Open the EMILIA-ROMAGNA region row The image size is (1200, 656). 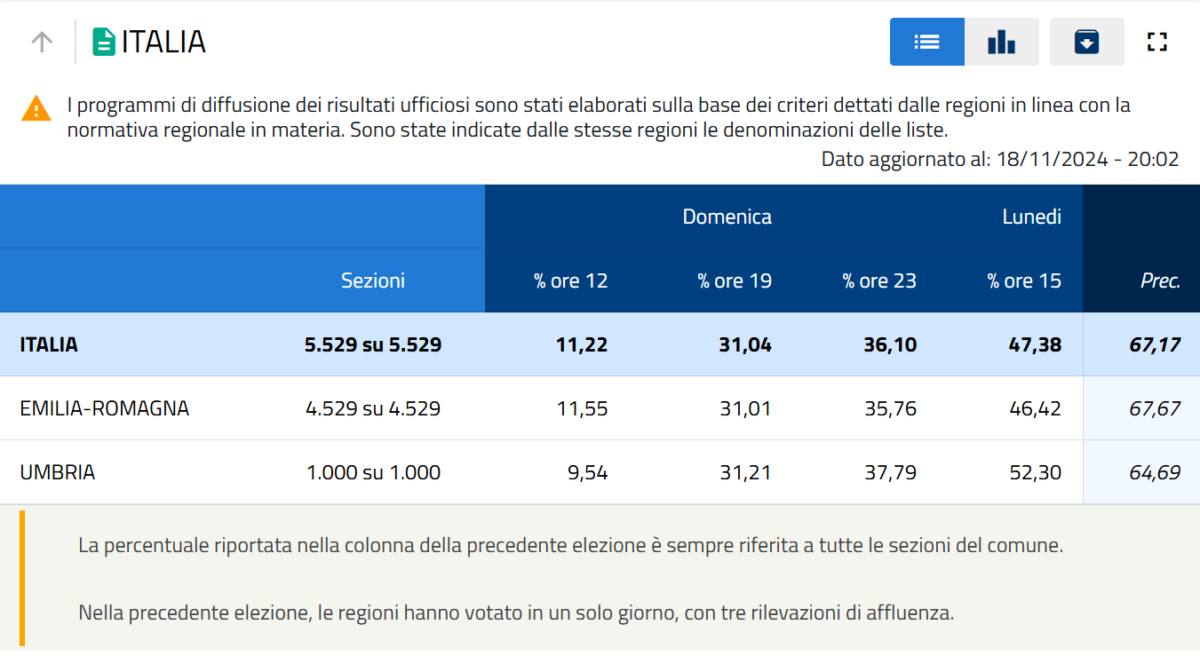[104, 408]
